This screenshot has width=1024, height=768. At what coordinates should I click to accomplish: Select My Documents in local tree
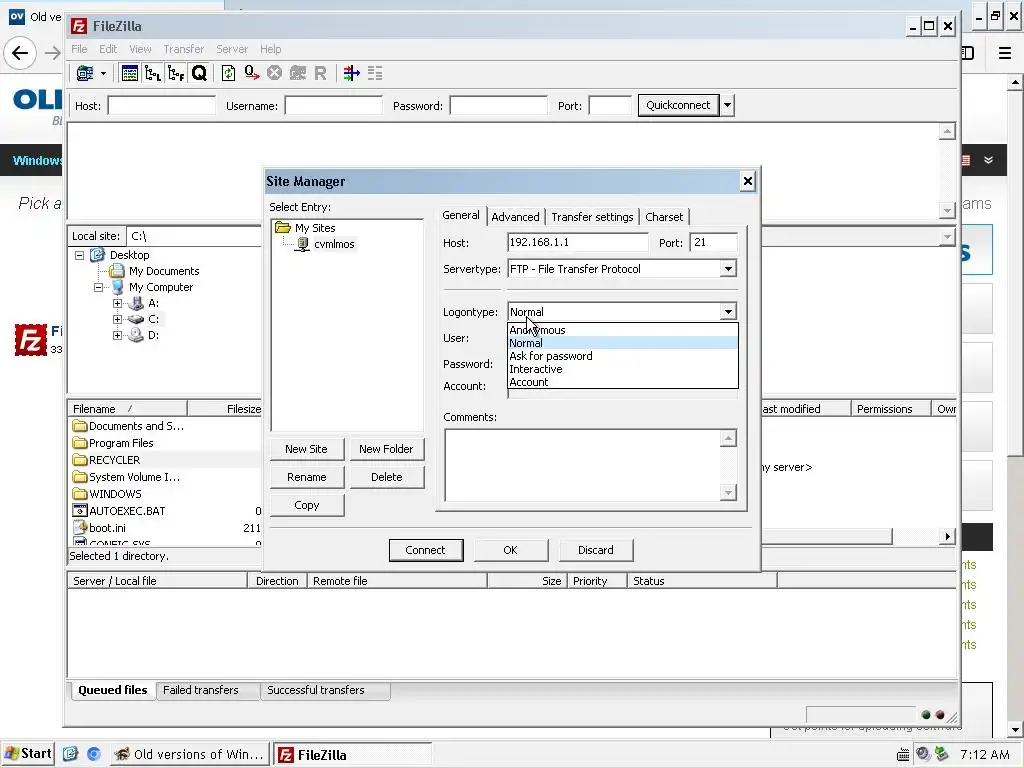[164, 271]
